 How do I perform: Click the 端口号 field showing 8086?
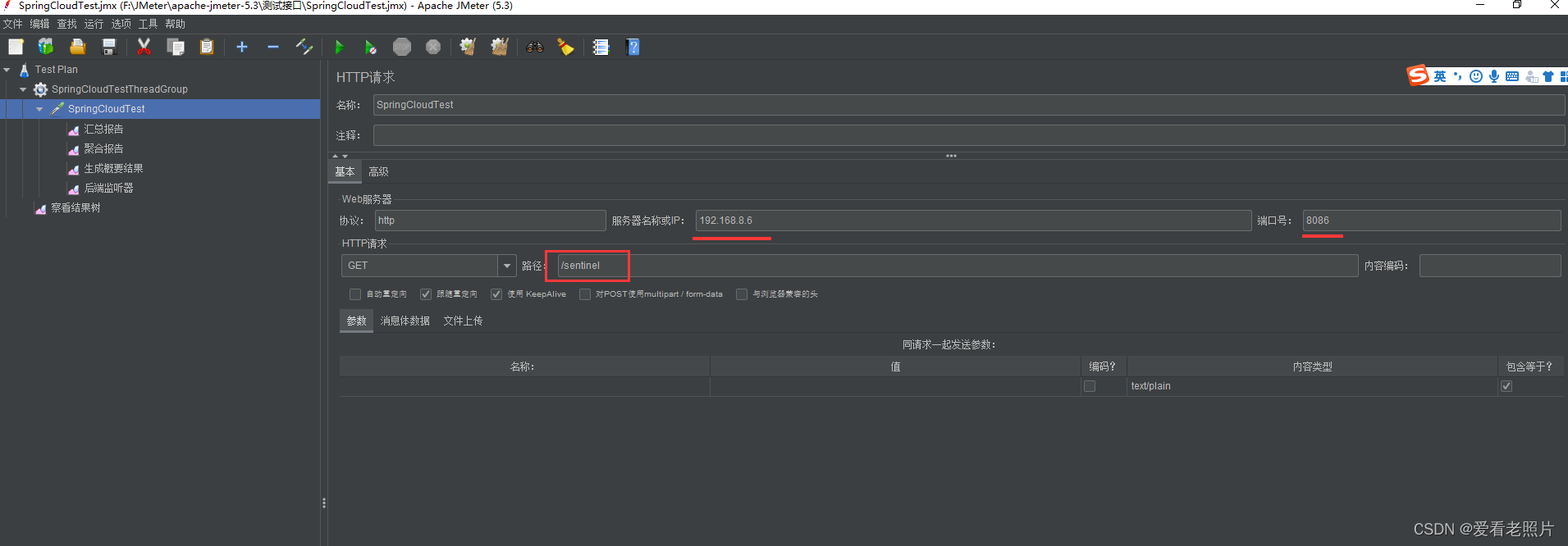1432,221
